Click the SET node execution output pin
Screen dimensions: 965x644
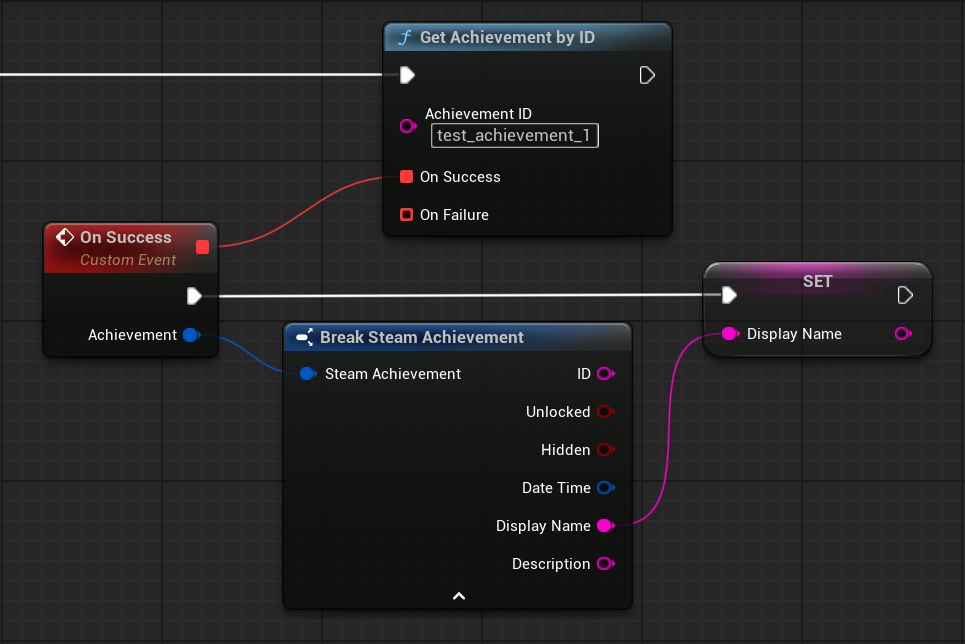click(x=904, y=295)
